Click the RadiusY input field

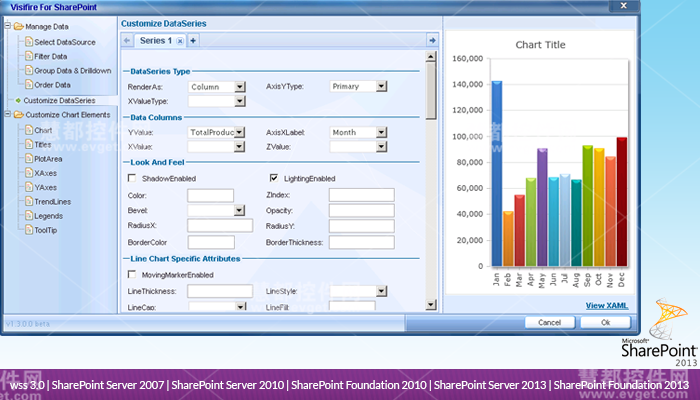coord(362,226)
